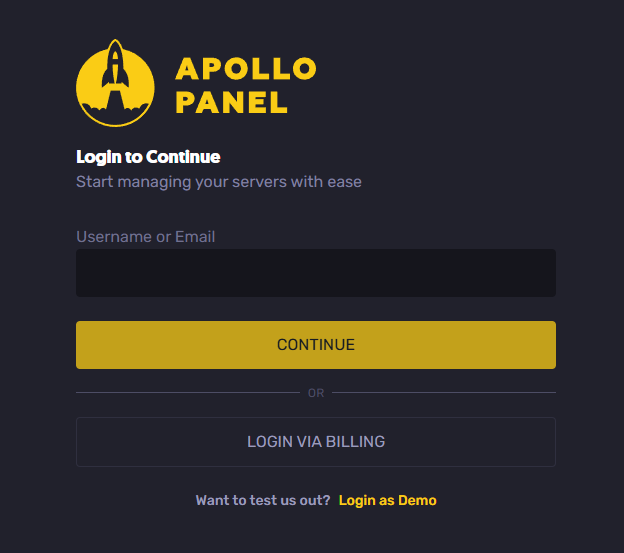The width and height of the screenshot is (624, 553).
Task: Click the Start managing your servers subtitle
Action: 219,182
